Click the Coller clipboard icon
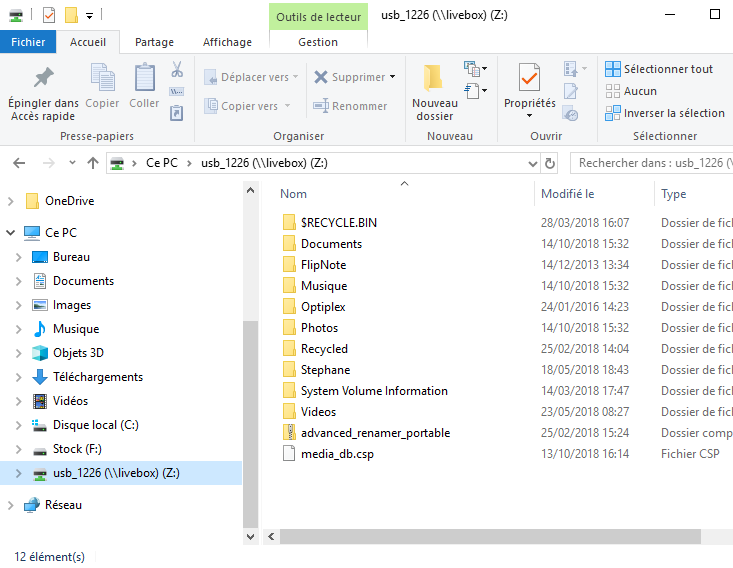The width and height of the screenshot is (733, 568). [144, 77]
